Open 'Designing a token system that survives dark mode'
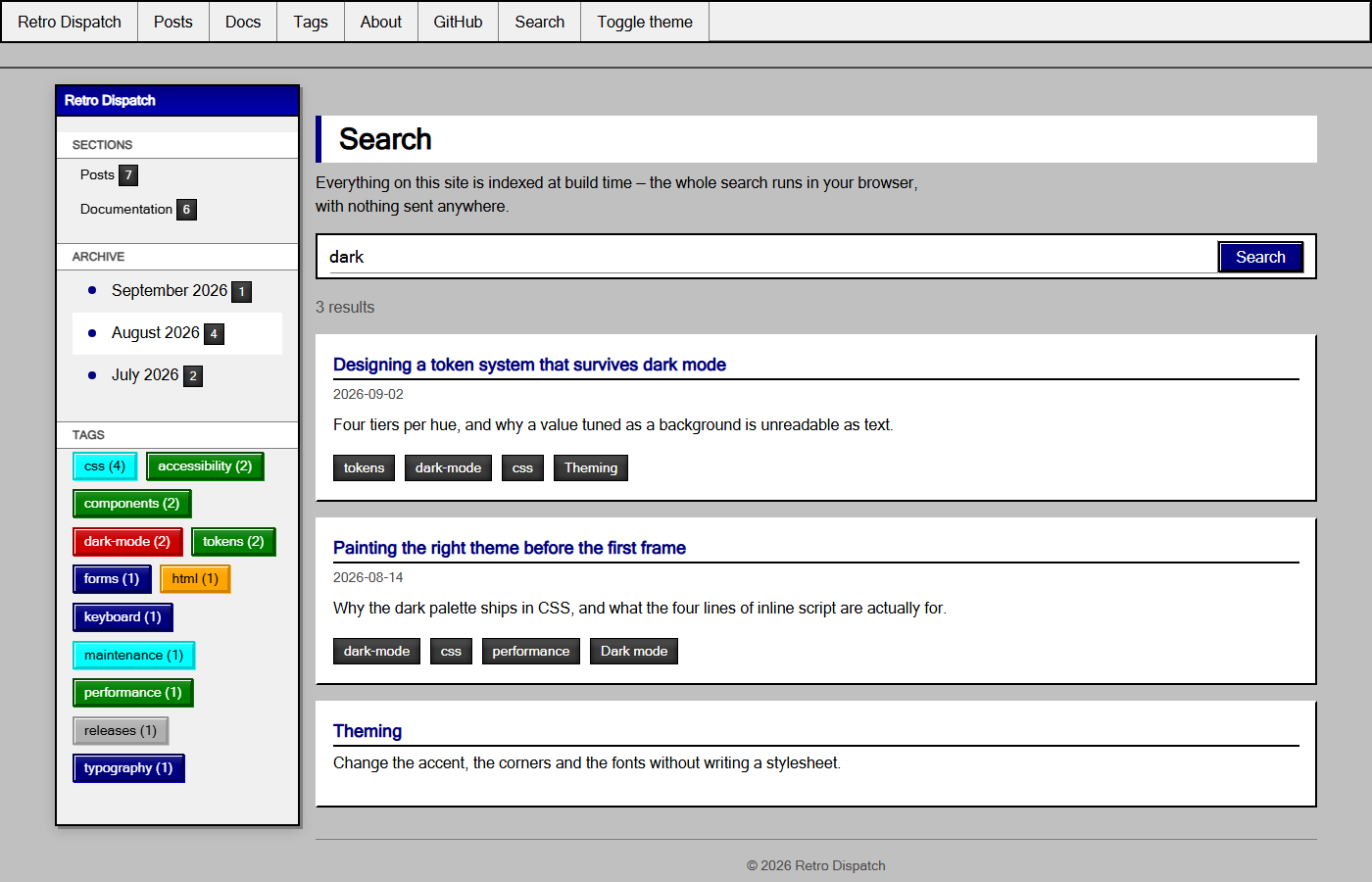The width and height of the screenshot is (1372, 882). click(x=529, y=365)
